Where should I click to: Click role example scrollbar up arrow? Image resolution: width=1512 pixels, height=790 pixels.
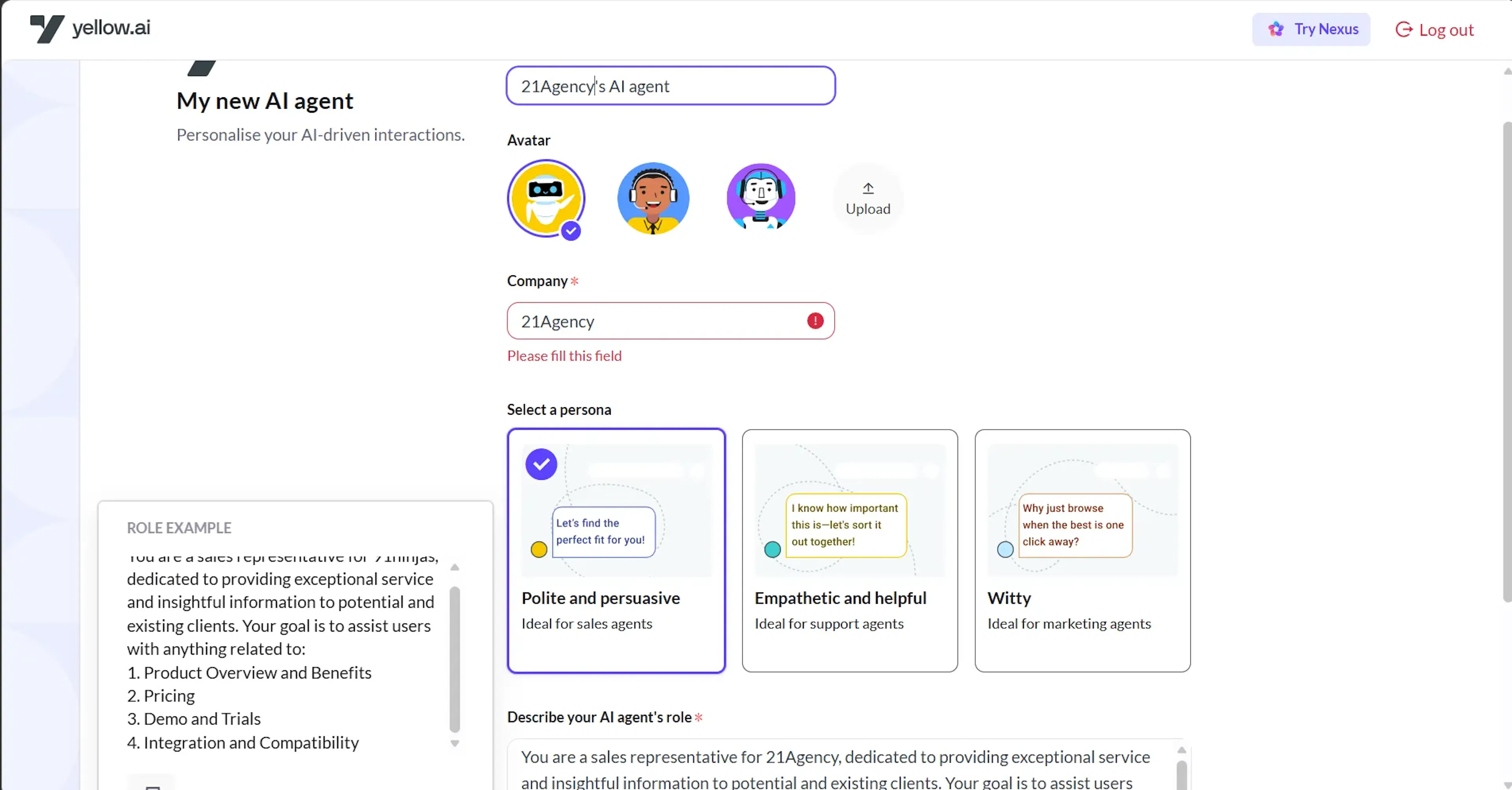[454, 567]
